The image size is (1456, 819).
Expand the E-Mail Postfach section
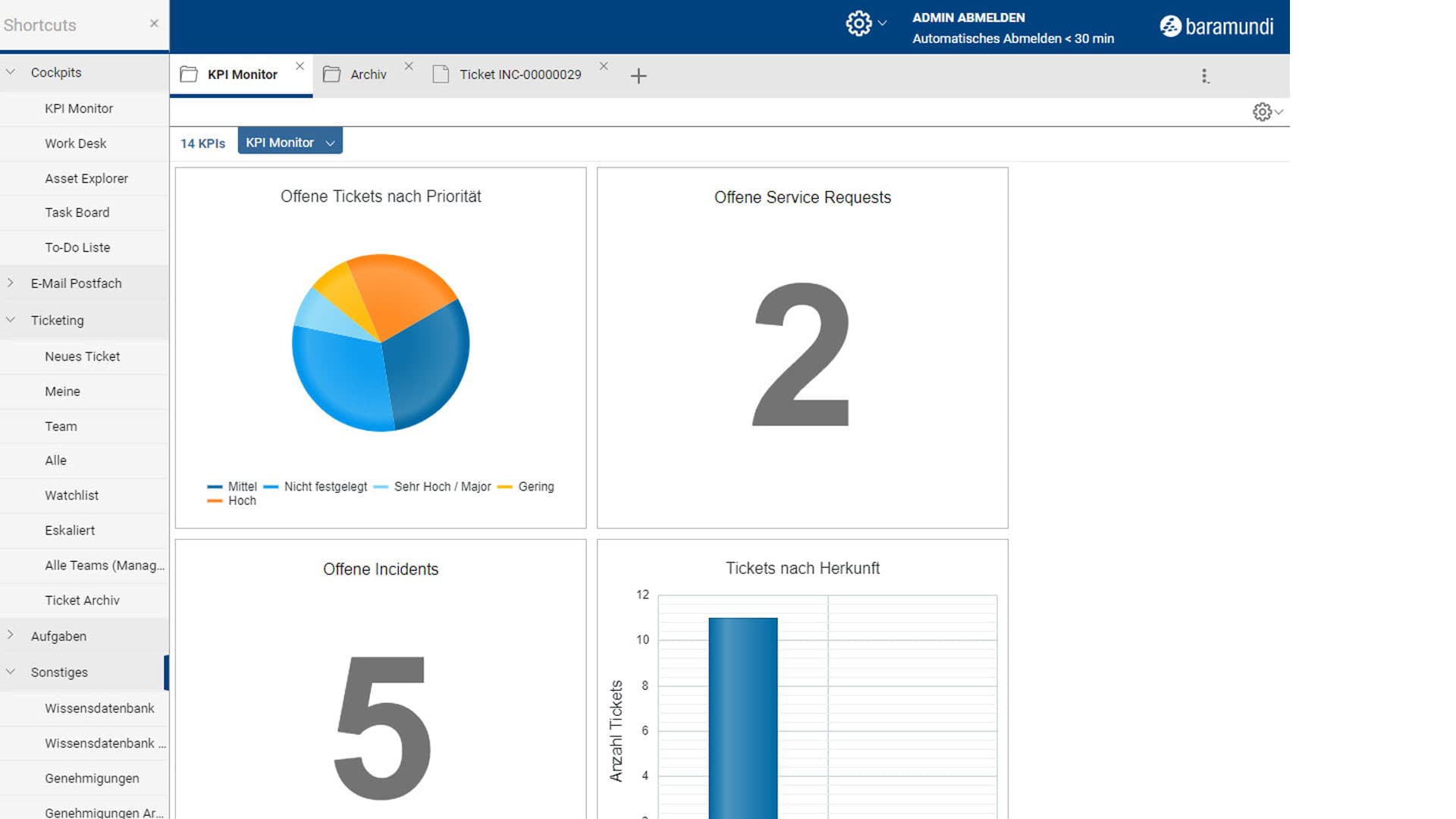tap(11, 283)
